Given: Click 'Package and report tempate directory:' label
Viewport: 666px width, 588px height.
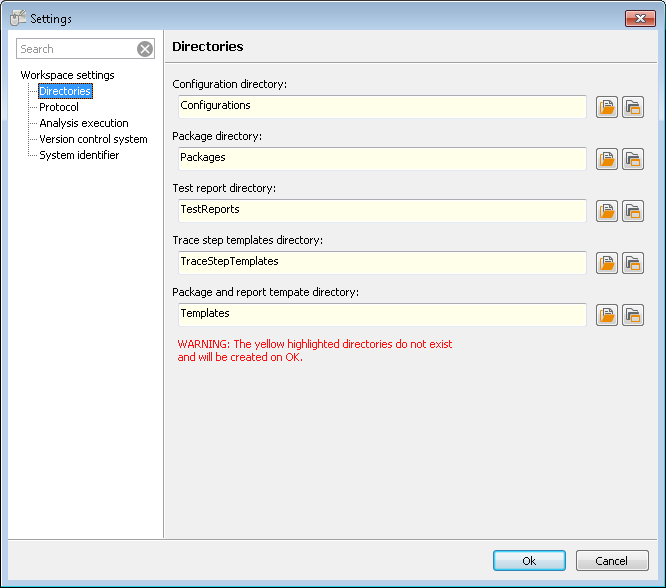Looking at the screenshot, I should point(265,292).
